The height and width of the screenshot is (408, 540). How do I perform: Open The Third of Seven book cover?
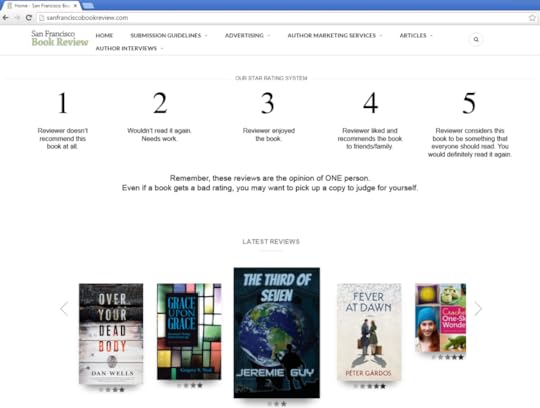[x=277, y=333]
